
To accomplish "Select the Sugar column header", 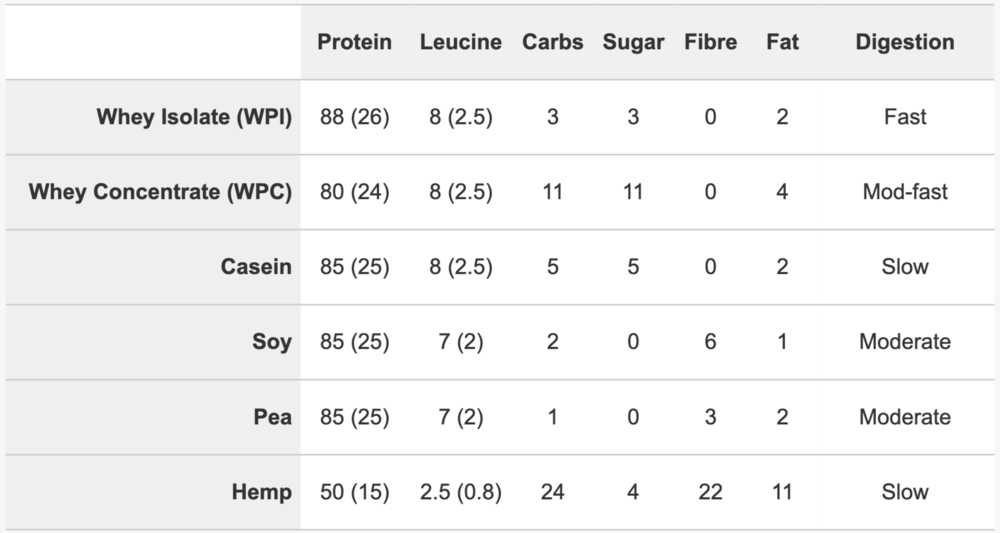I will click(633, 42).
